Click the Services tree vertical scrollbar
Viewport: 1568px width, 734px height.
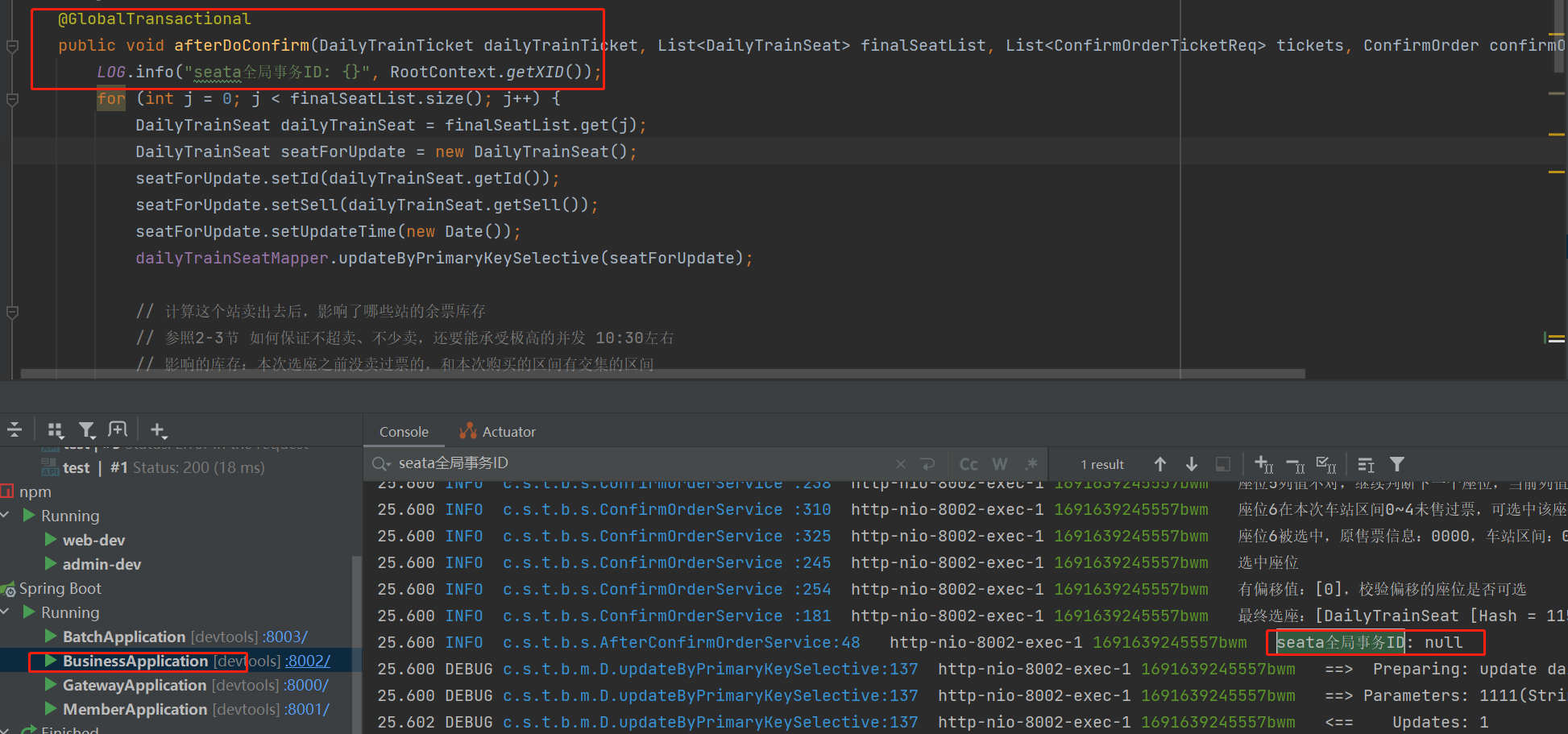(355, 645)
